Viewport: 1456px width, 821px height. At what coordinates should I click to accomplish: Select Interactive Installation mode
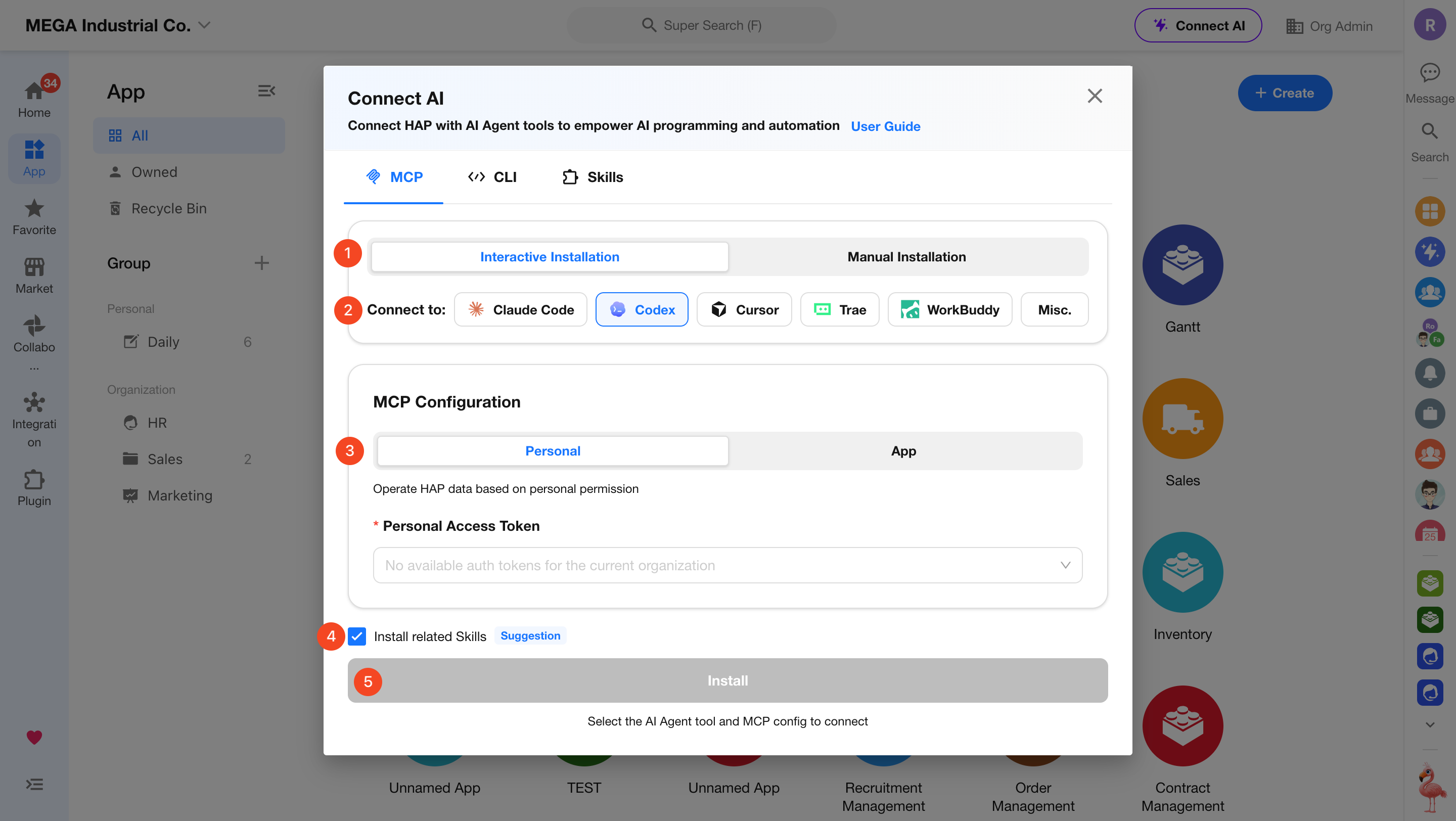coord(550,257)
